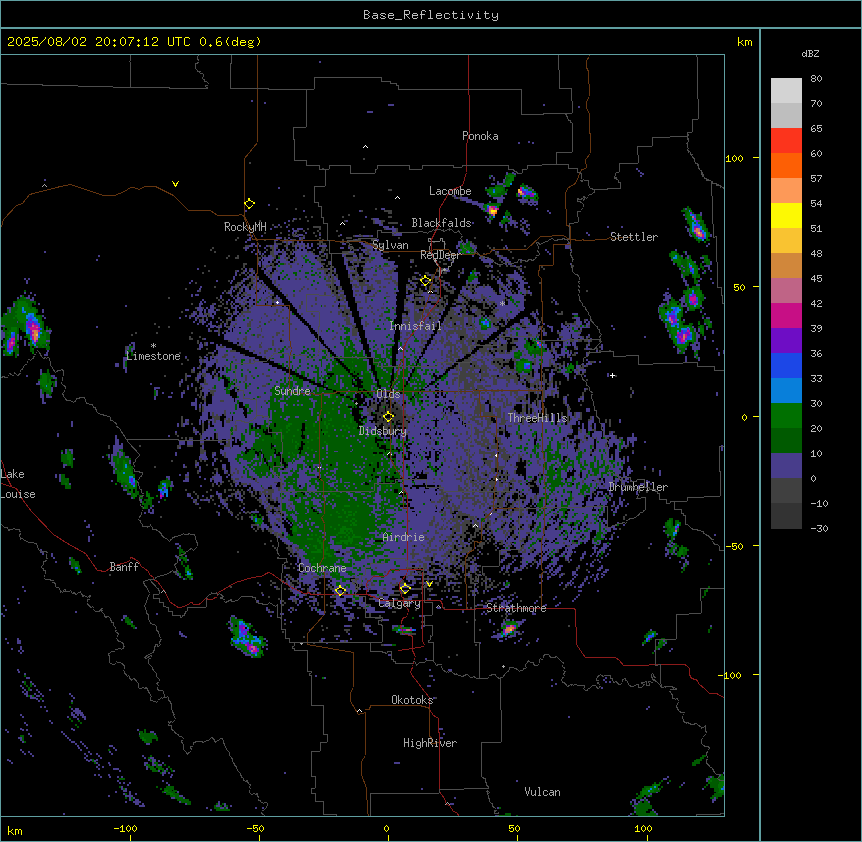Viewport: 862px width, 842px height.
Task: Click the Cochrane town label
Action: coord(322,568)
